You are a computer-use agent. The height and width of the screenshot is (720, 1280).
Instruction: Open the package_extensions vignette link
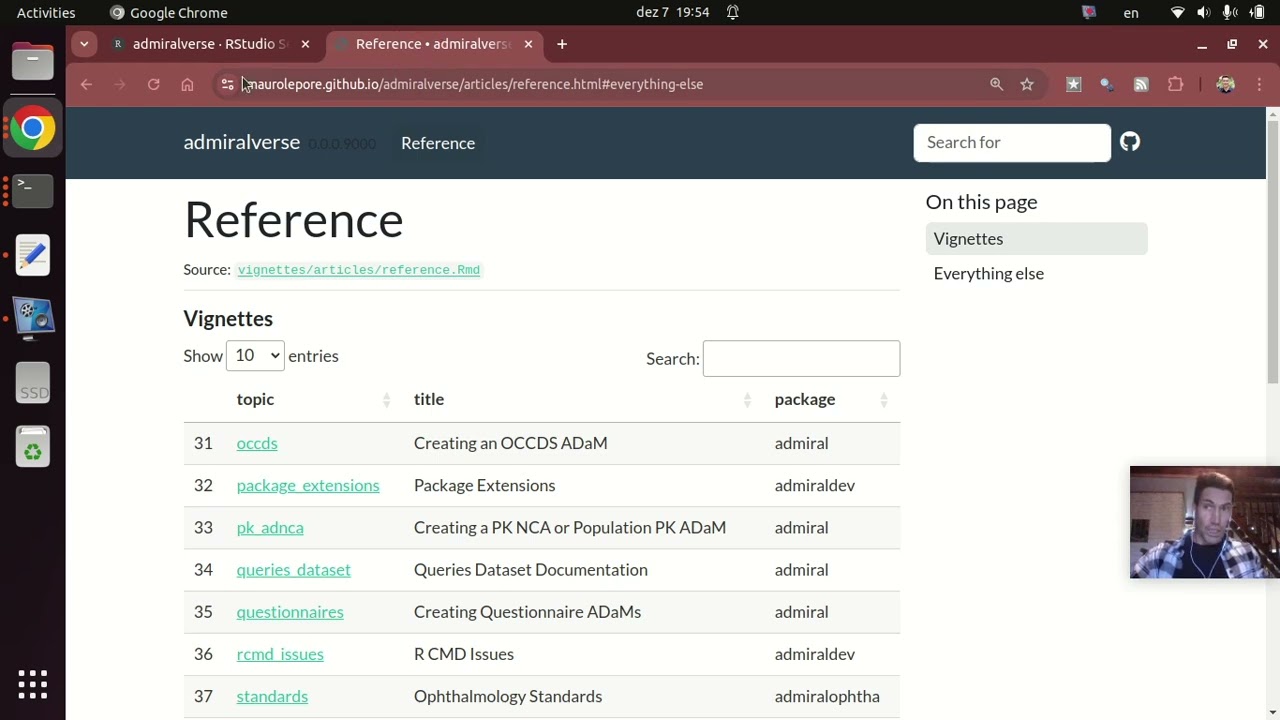pos(308,485)
